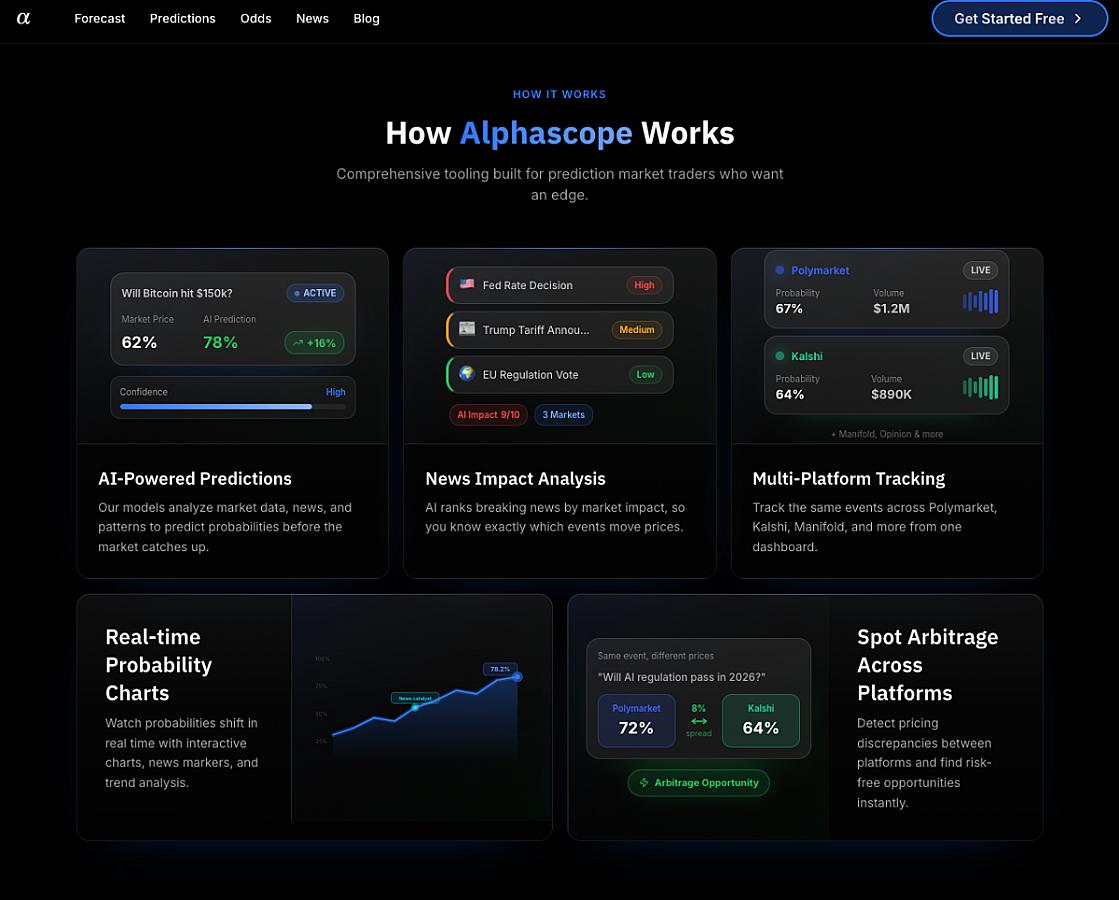Image resolution: width=1119 pixels, height=900 pixels.
Task: Open the Predictions nav item
Action: coord(183,19)
